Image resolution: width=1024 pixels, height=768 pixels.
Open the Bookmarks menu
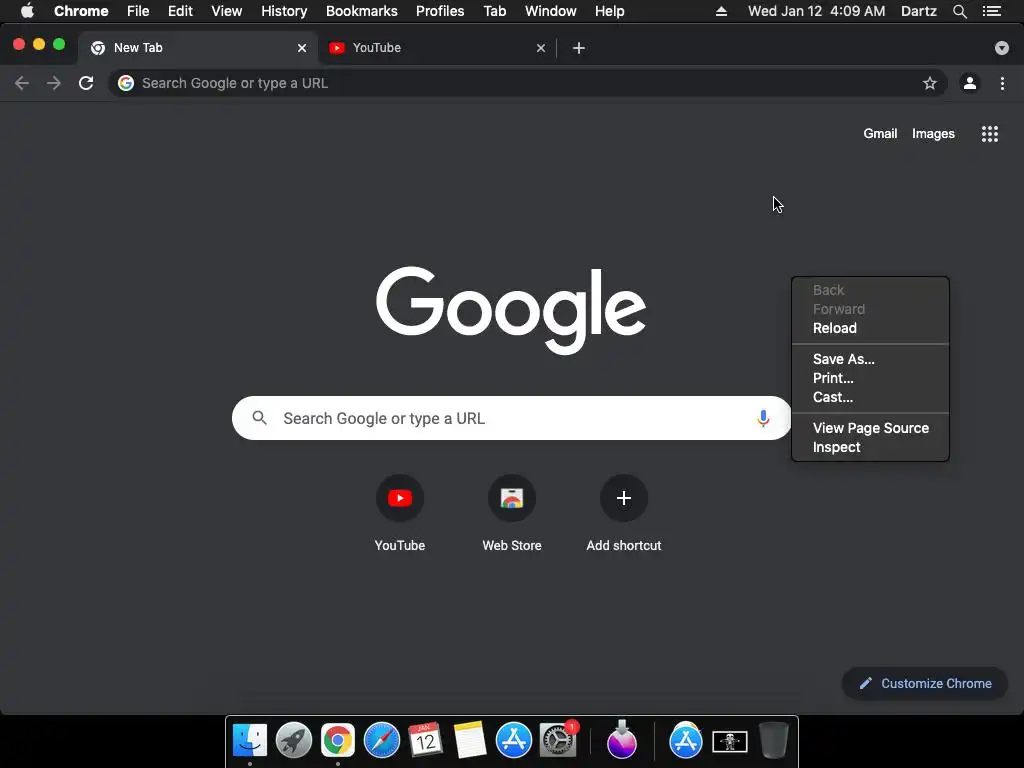[361, 11]
